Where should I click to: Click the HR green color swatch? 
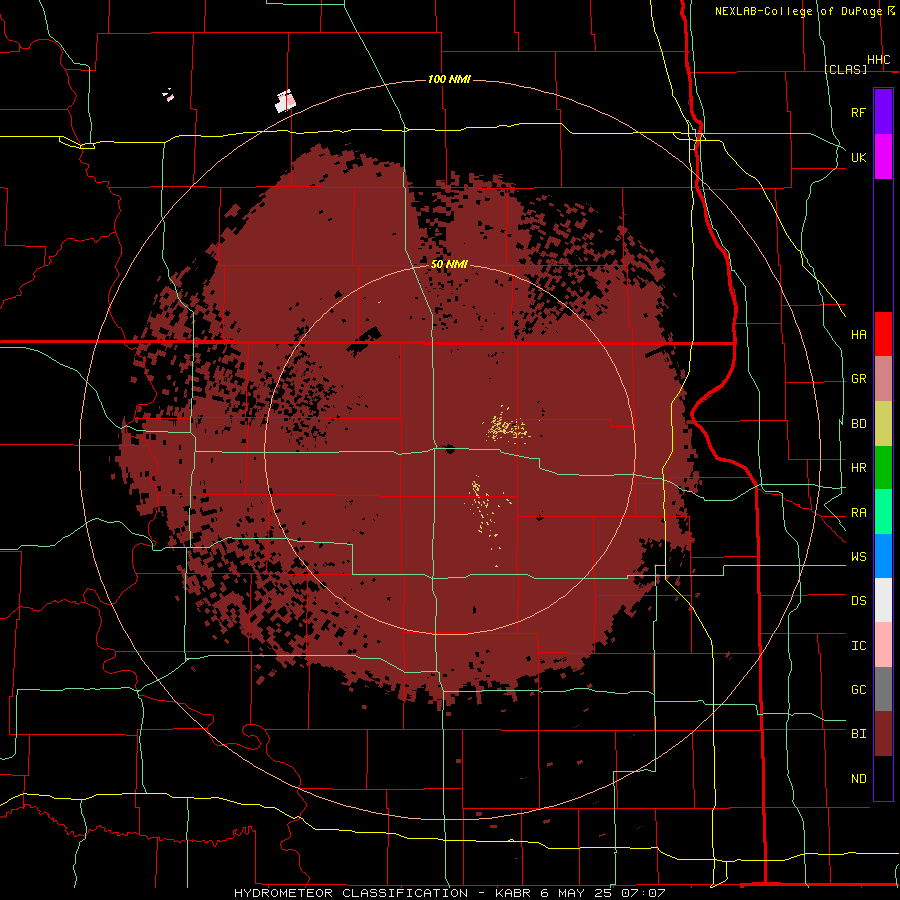883,468
